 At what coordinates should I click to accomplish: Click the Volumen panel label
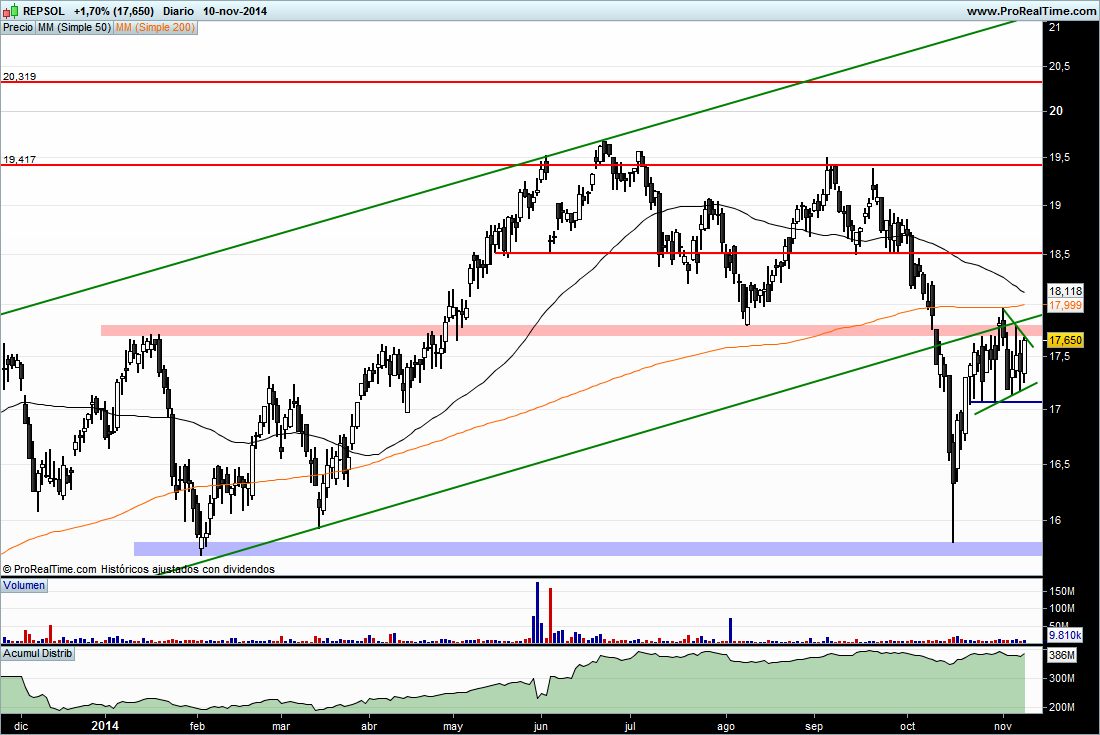pos(24,585)
